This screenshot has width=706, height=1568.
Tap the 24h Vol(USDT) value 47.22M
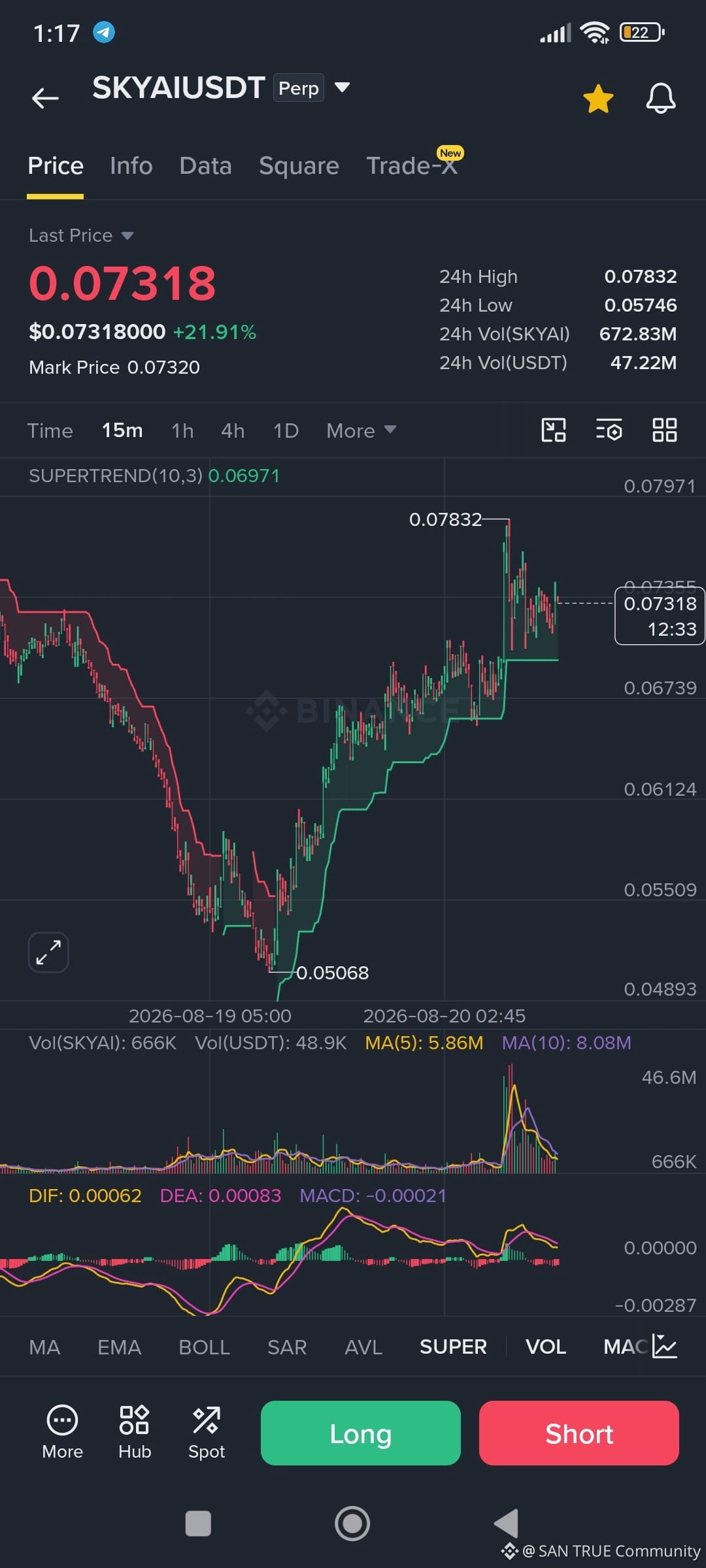click(x=644, y=363)
